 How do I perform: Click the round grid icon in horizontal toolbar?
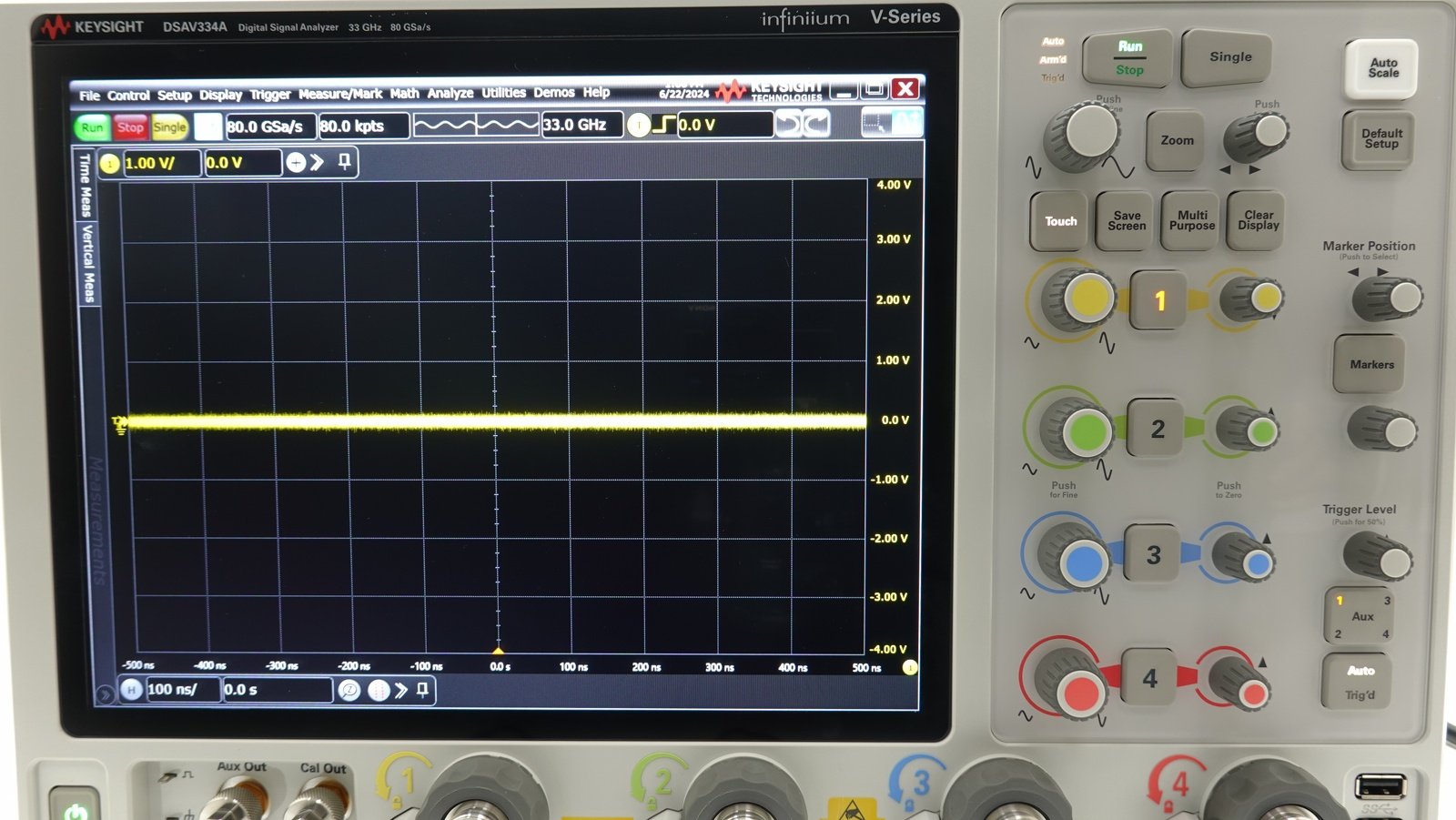[379, 691]
